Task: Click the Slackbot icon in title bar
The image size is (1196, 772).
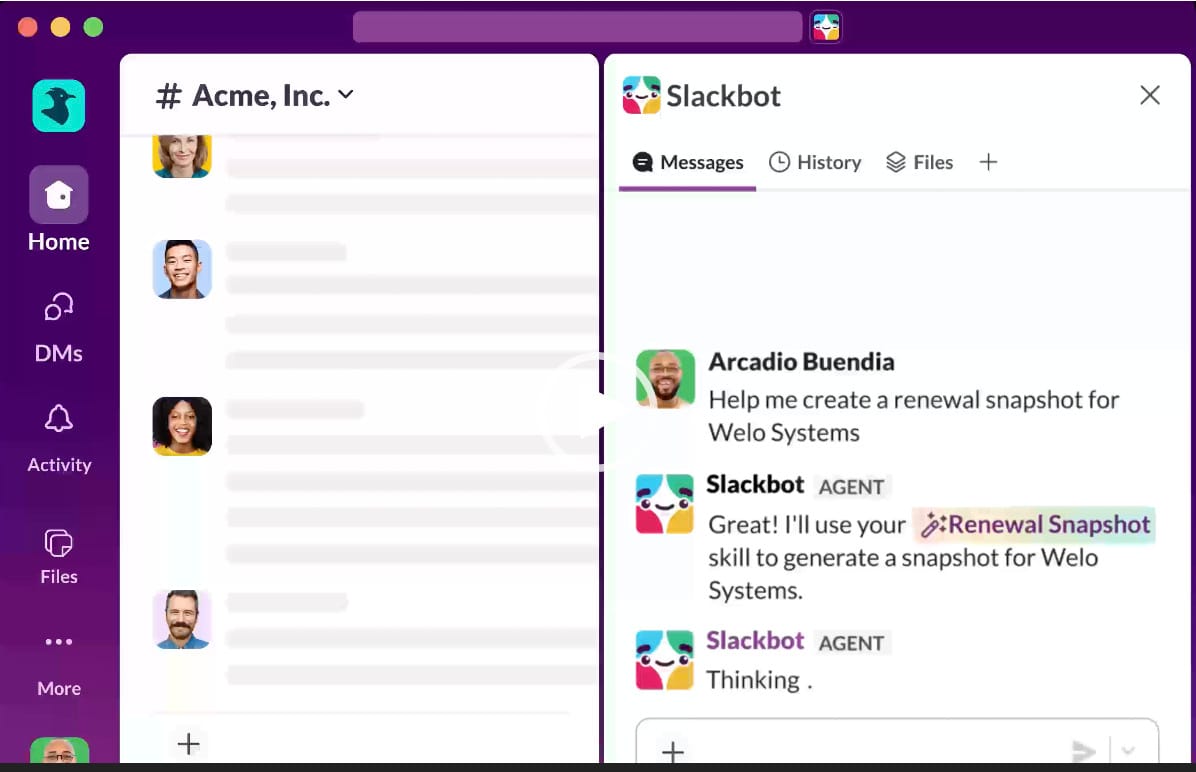Action: [826, 27]
